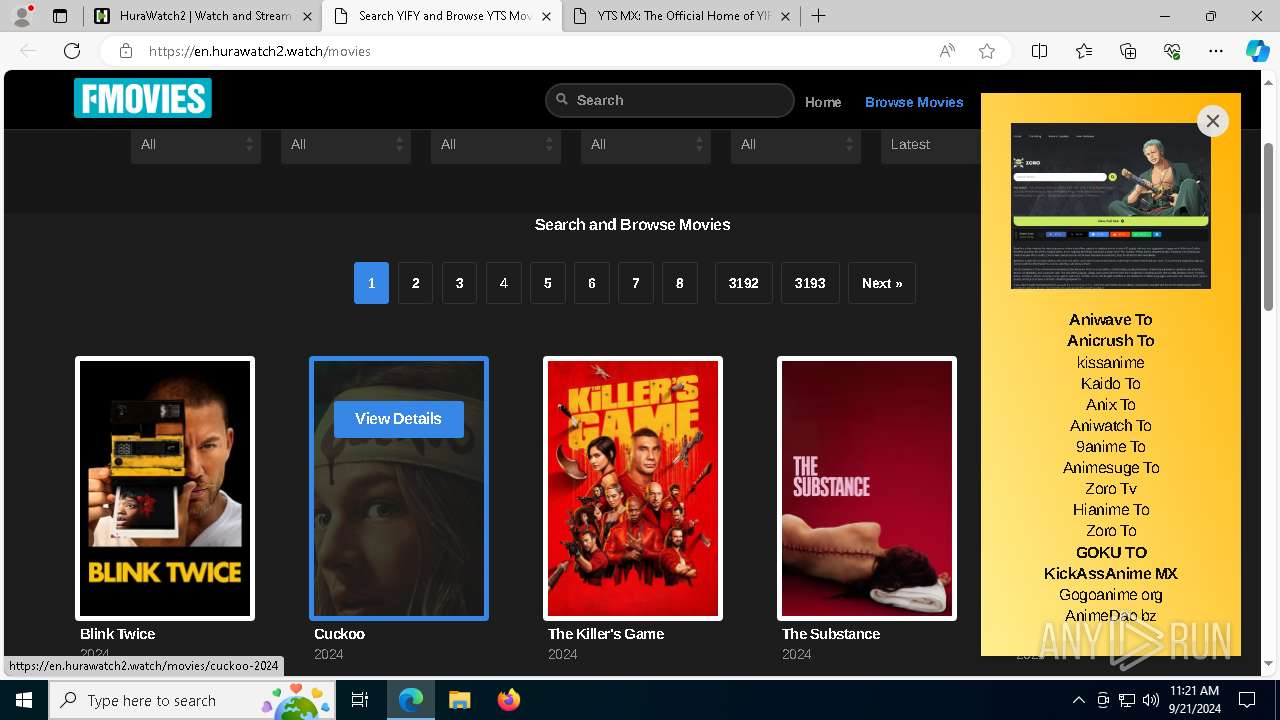This screenshot has width=1280, height=720.
Task: Open GOKU TO link
Action: [x=1111, y=552]
